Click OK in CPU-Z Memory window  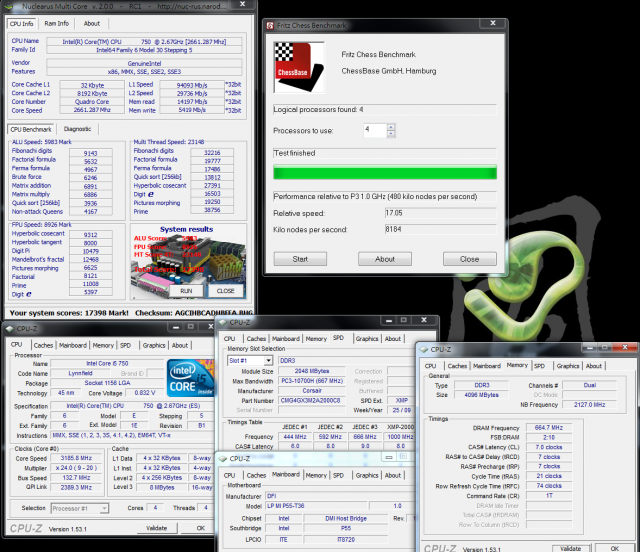pyautogui.click(x=614, y=548)
